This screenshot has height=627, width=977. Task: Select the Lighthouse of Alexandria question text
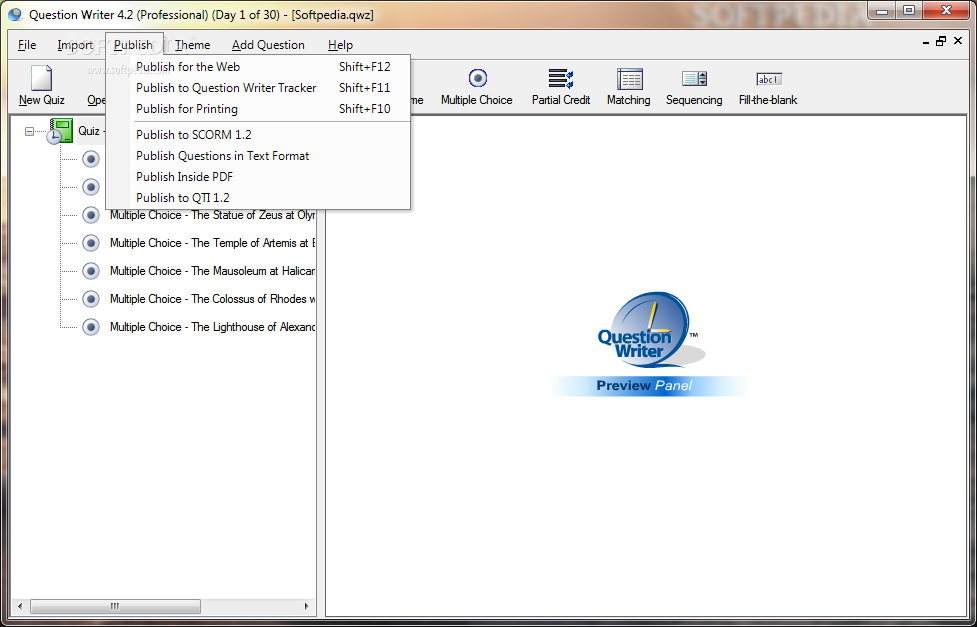212,327
